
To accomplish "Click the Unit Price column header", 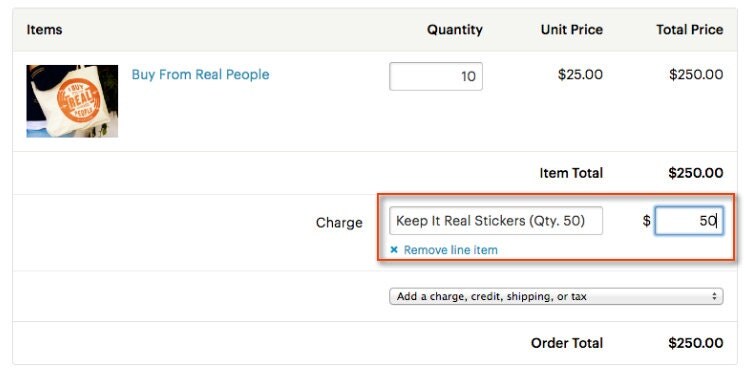I will click(x=572, y=29).
